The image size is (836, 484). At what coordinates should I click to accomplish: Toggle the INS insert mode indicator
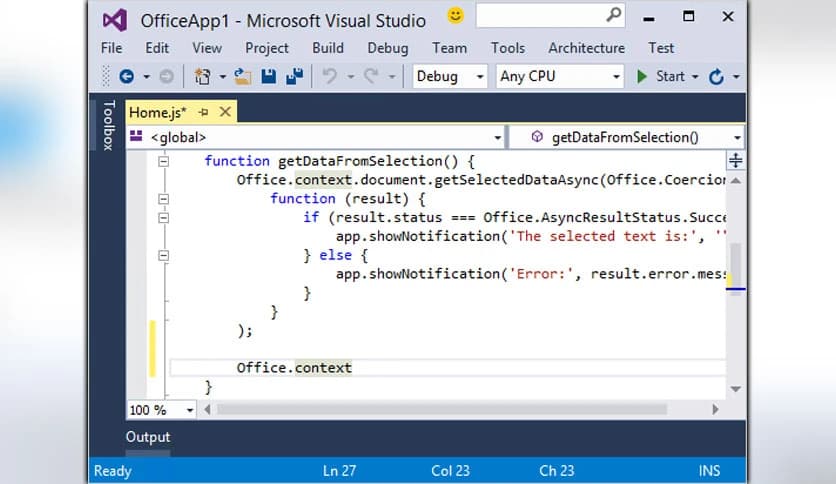click(710, 471)
